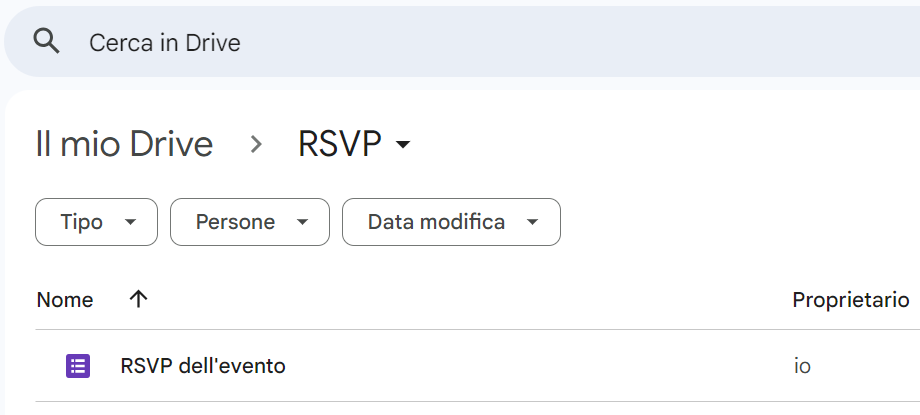The height and width of the screenshot is (415, 920).
Task: Expand the Persone filter arrow
Action: [x=302, y=222]
